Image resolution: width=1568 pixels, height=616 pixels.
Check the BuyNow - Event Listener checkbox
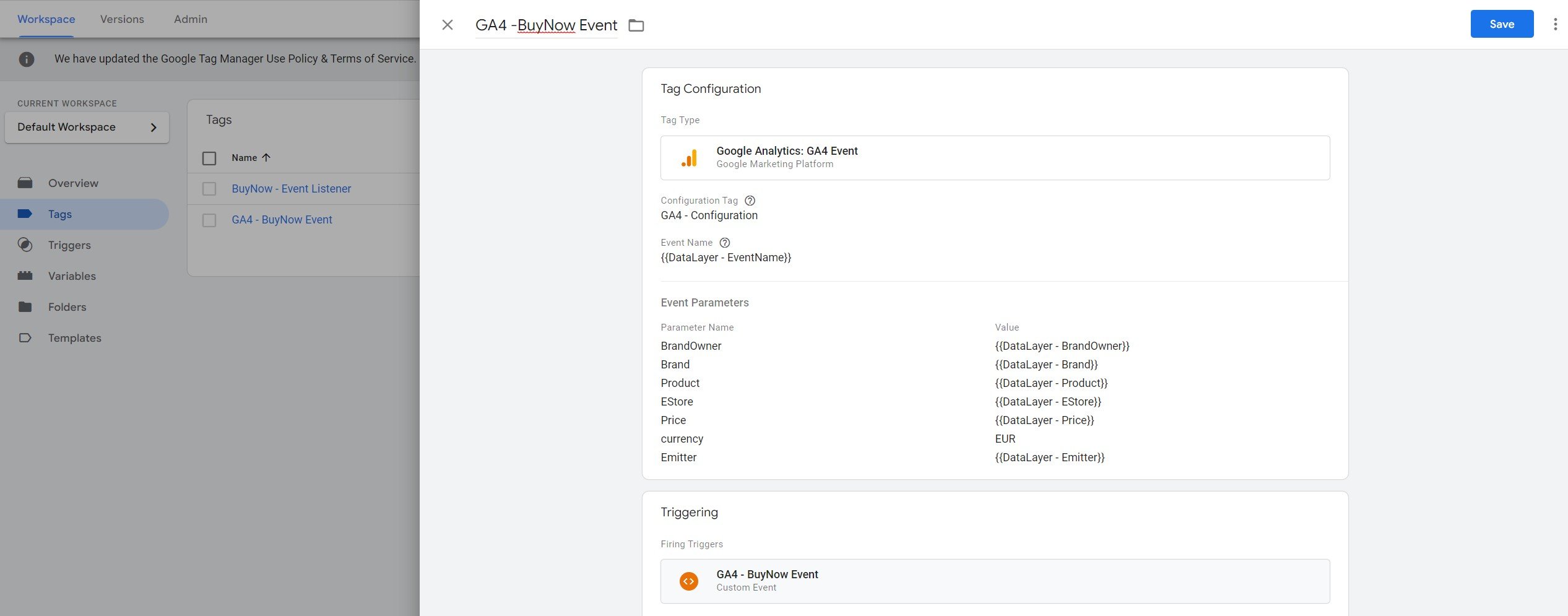click(x=209, y=189)
